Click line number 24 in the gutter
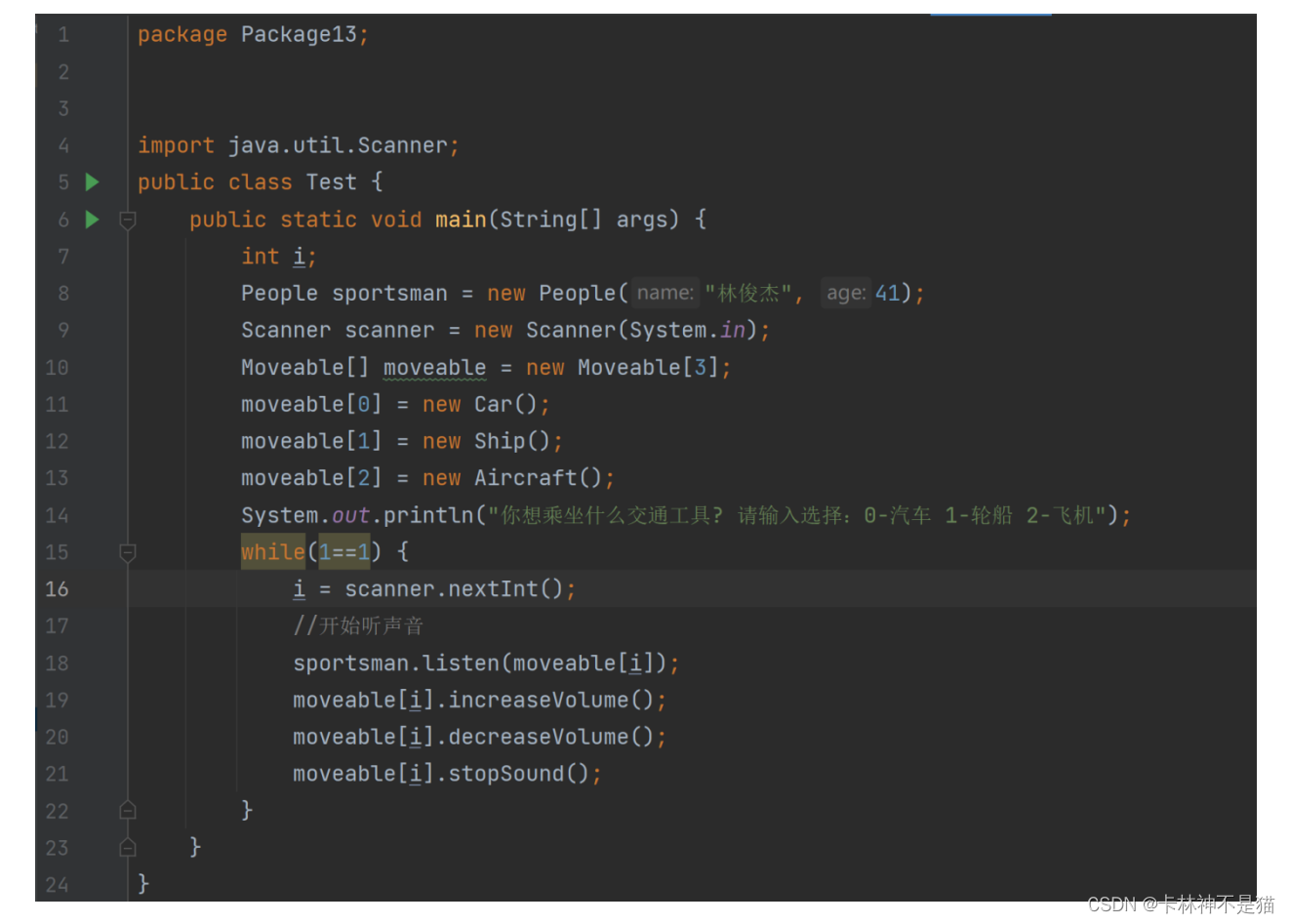Image resolution: width=1290 pixels, height=924 pixels. coord(57,885)
